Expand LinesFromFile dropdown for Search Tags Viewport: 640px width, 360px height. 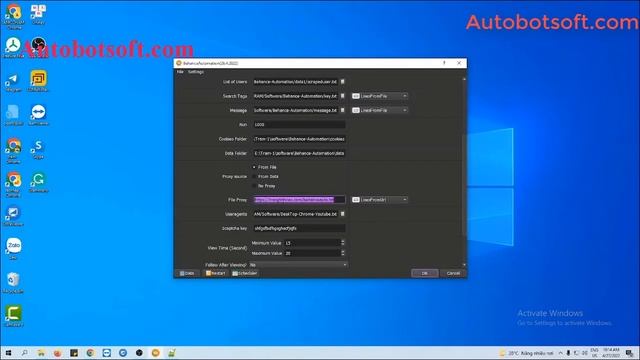[380, 96]
